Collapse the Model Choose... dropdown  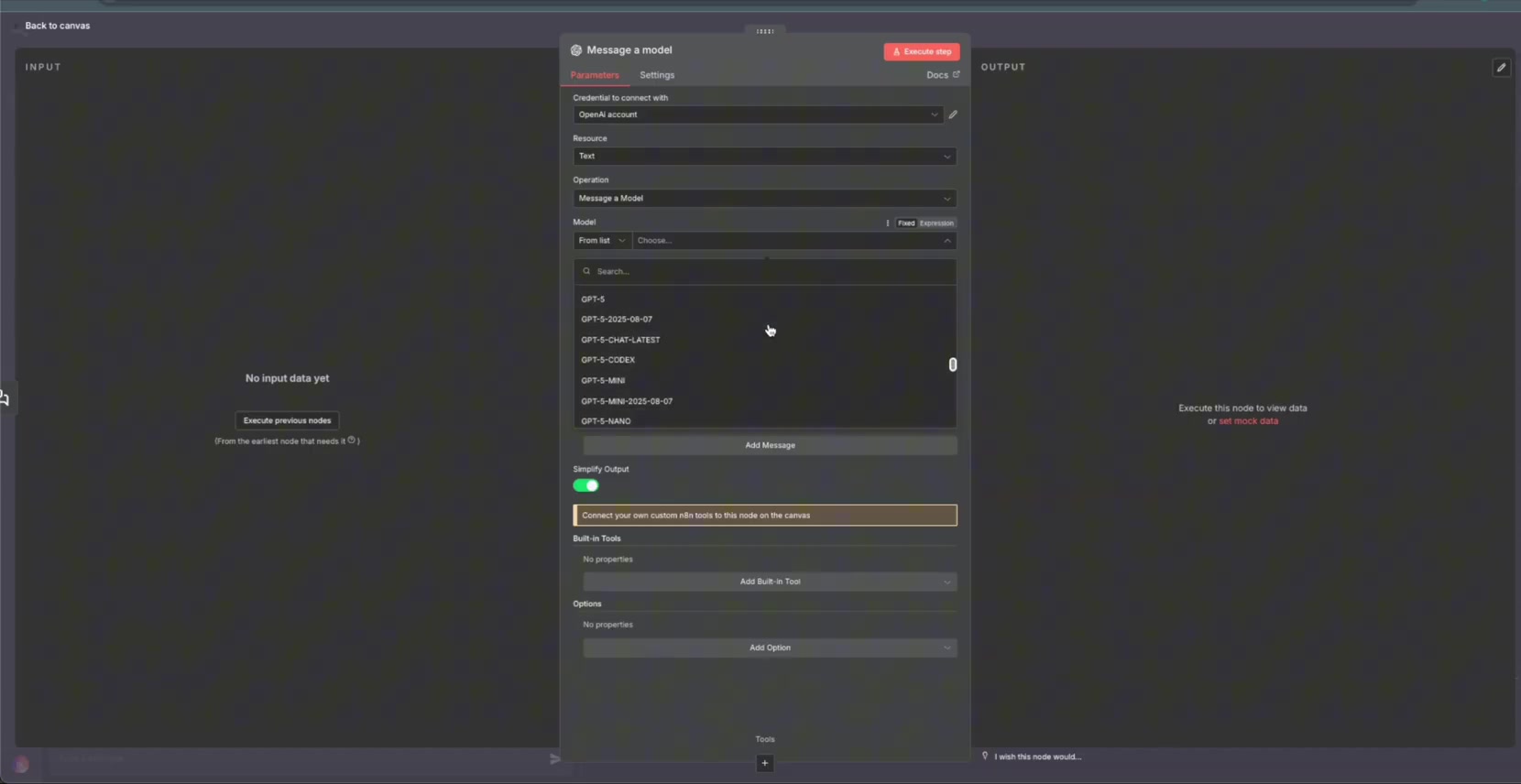[794, 241]
